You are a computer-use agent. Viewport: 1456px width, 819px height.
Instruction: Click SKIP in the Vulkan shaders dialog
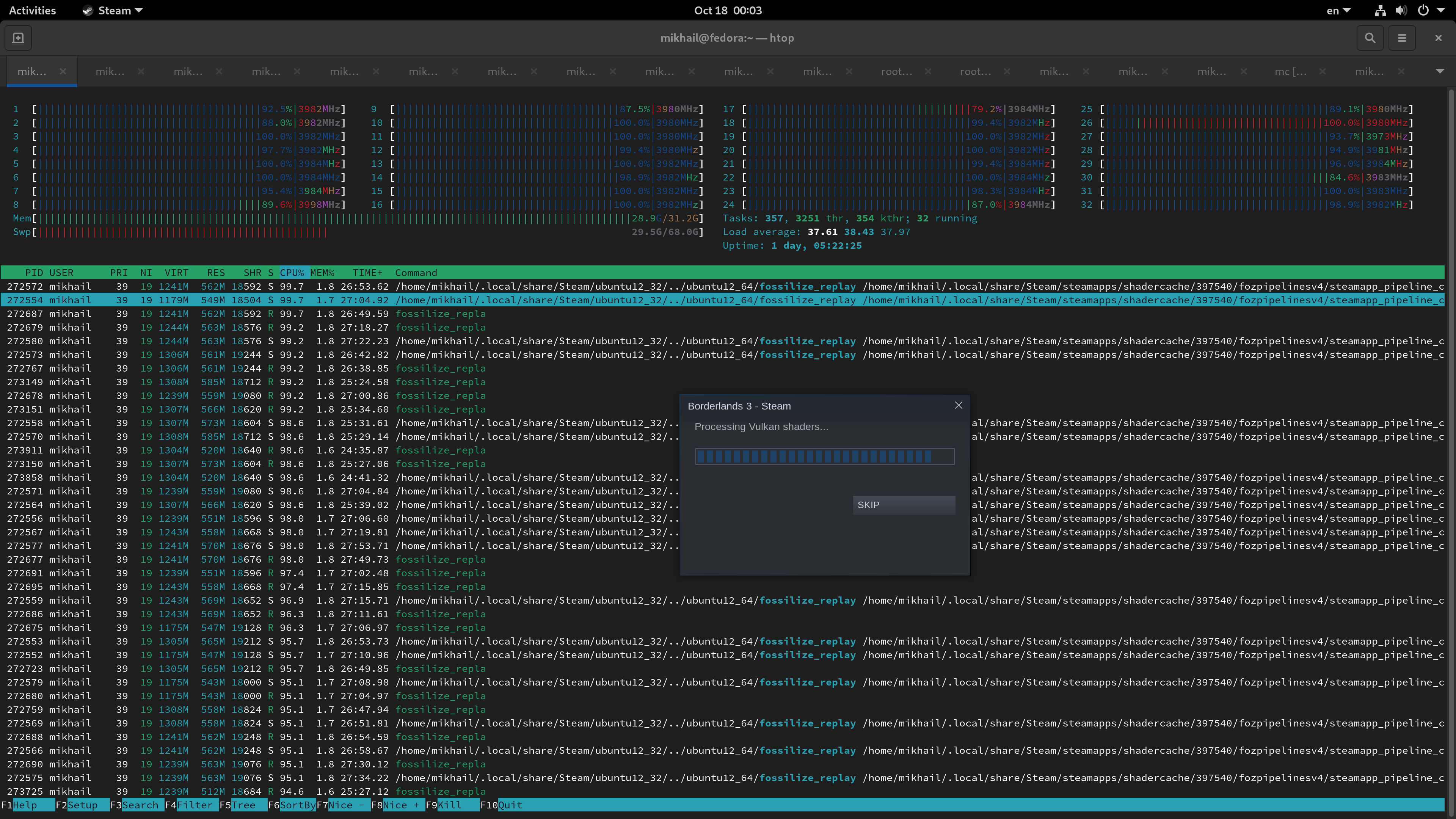(x=904, y=505)
